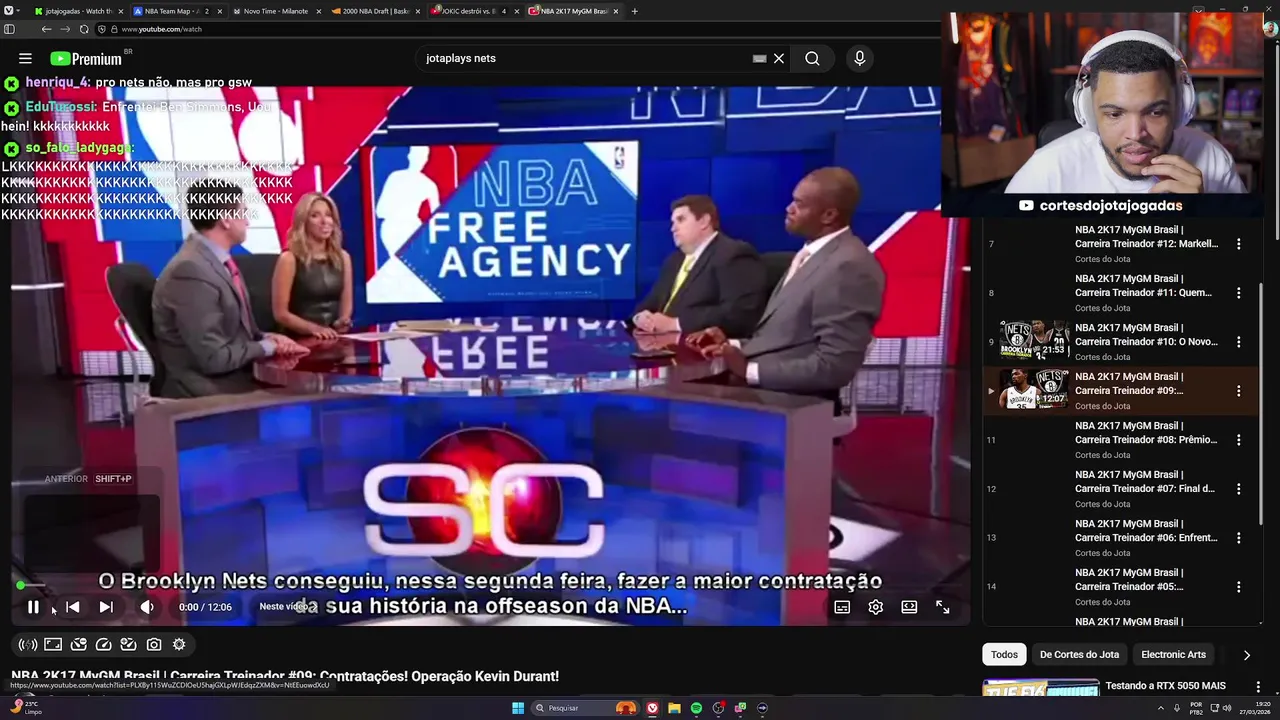Open the menu for playlist item #05
Image resolution: width=1280 pixels, height=720 pixels.
pyautogui.click(x=1238, y=587)
